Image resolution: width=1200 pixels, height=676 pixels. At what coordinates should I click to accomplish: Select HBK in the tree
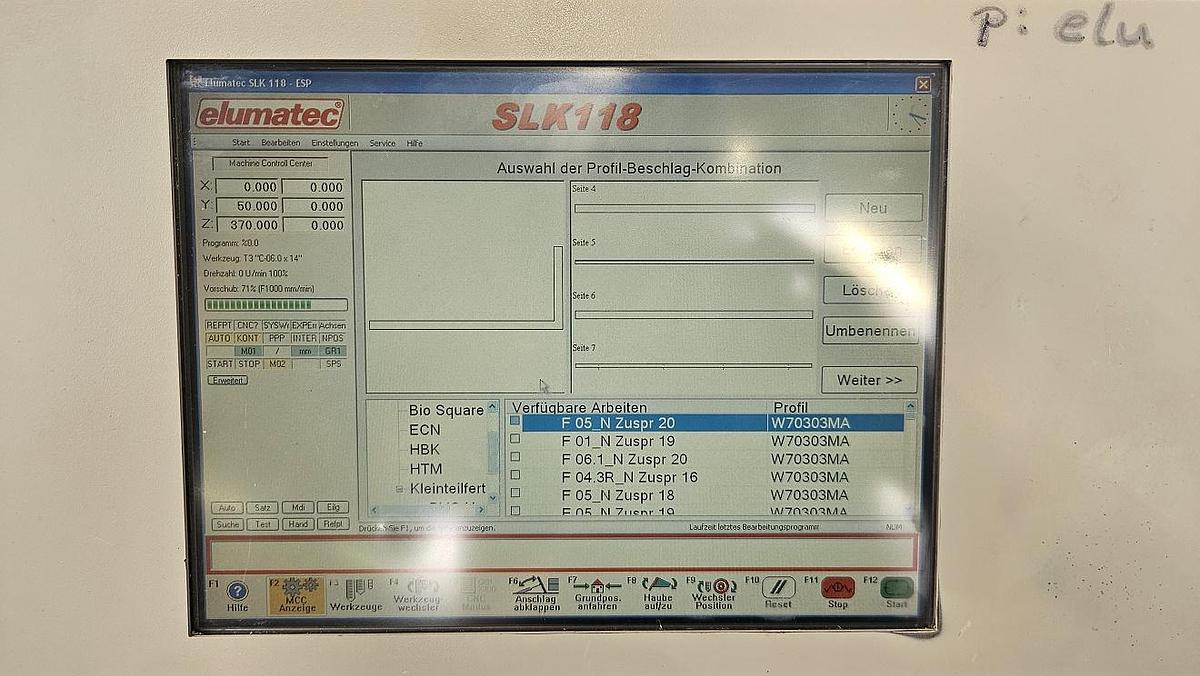click(424, 449)
